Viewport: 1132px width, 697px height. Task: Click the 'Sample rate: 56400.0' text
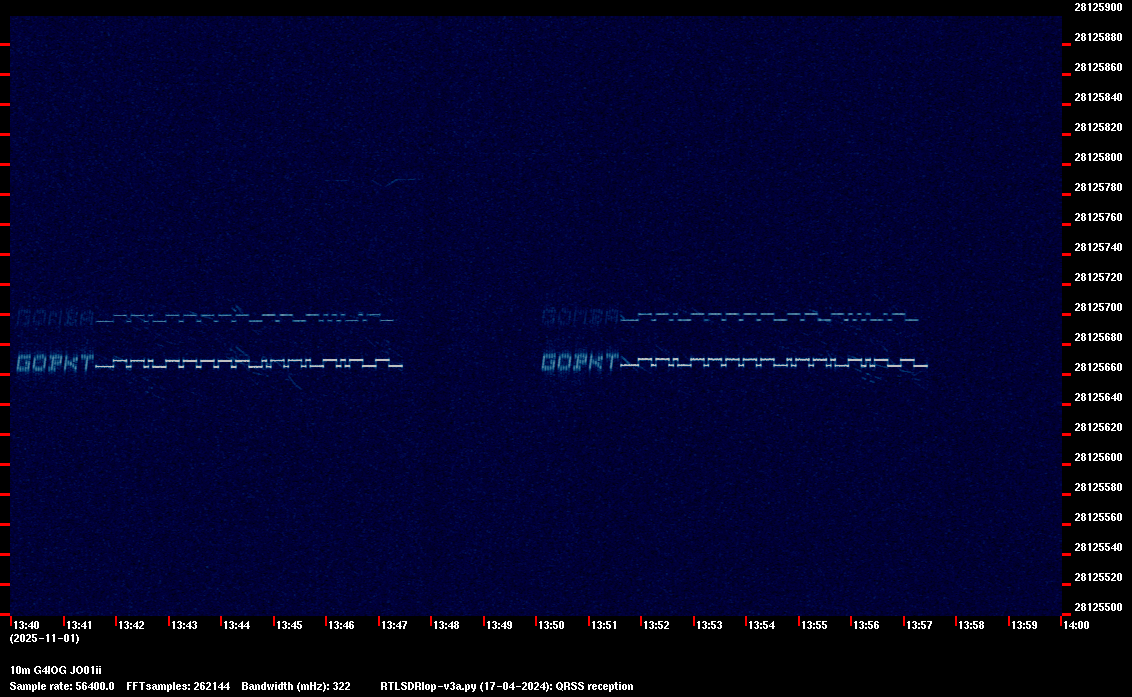(x=62, y=686)
